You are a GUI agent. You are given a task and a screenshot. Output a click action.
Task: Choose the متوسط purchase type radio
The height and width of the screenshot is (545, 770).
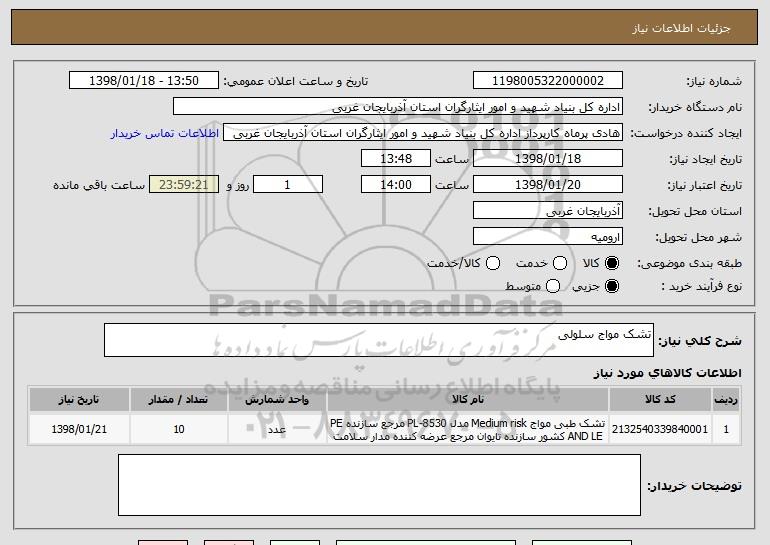[x=553, y=286]
